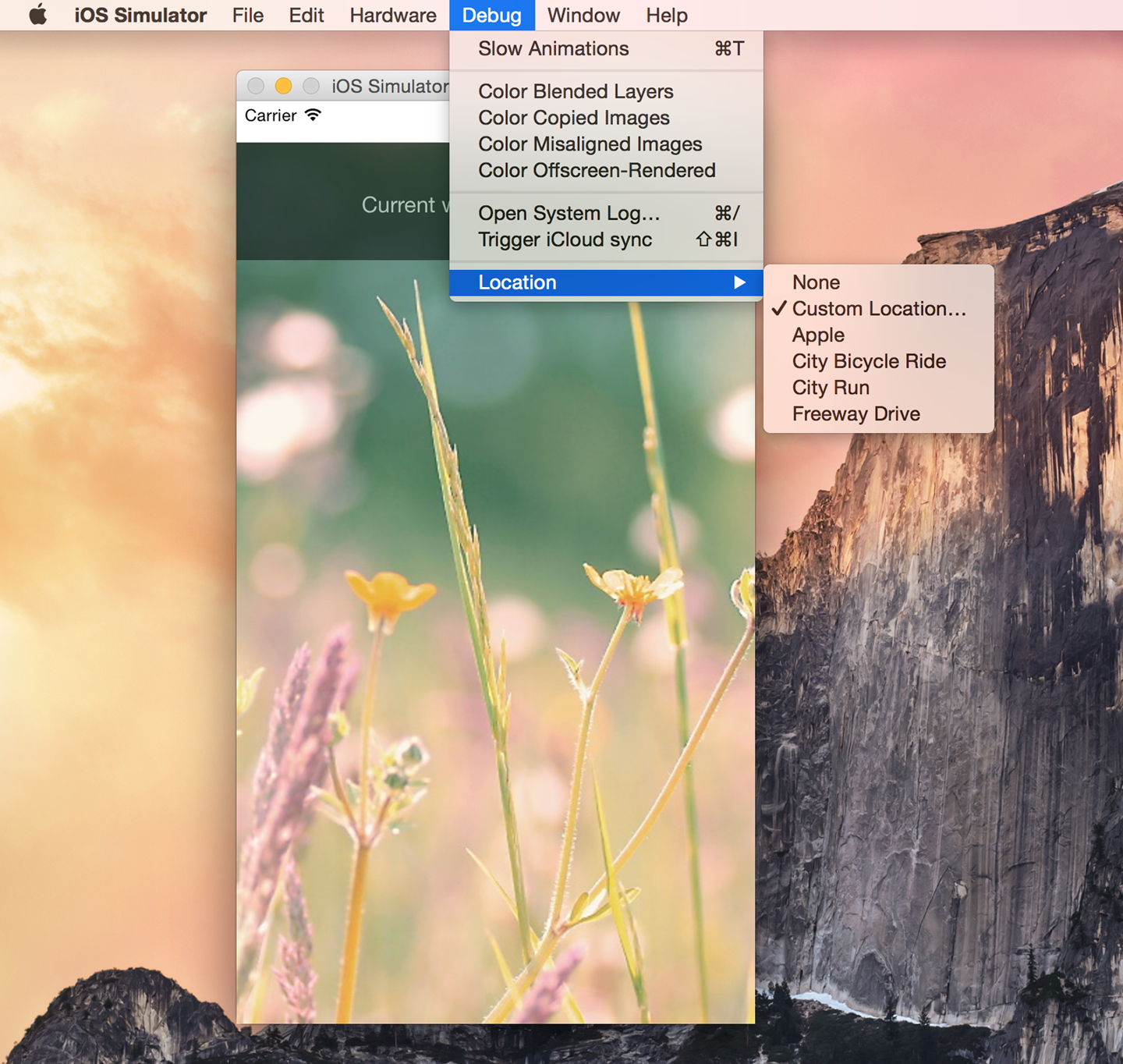Select City Run location
Viewport: 1123px width, 1064px height.
coord(831,388)
